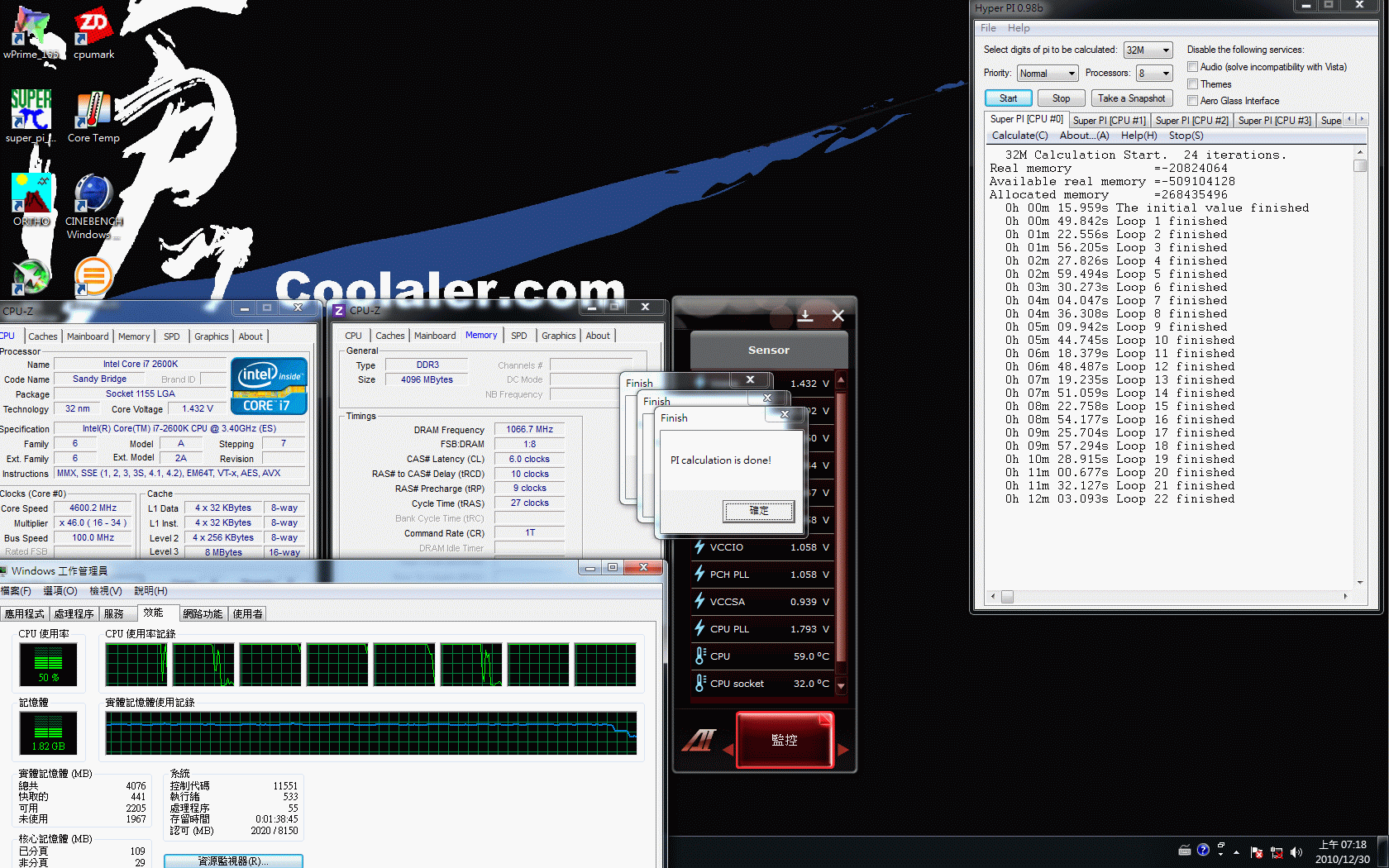
Task: Click the Intel Core i7 inside logo
Action: (x=270, y=385)
